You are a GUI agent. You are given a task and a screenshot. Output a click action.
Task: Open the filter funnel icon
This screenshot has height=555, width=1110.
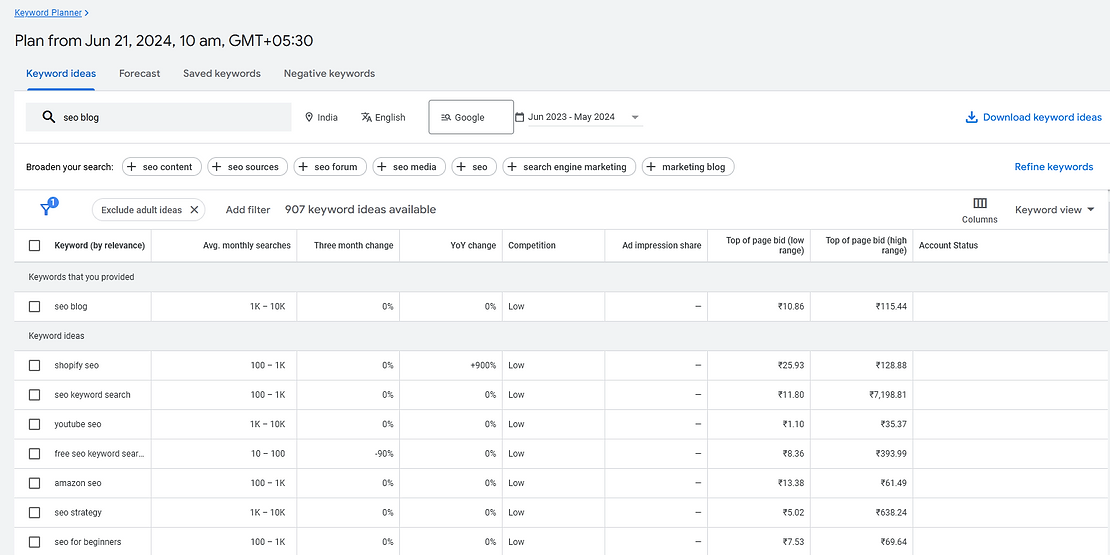tap(47, 208)
